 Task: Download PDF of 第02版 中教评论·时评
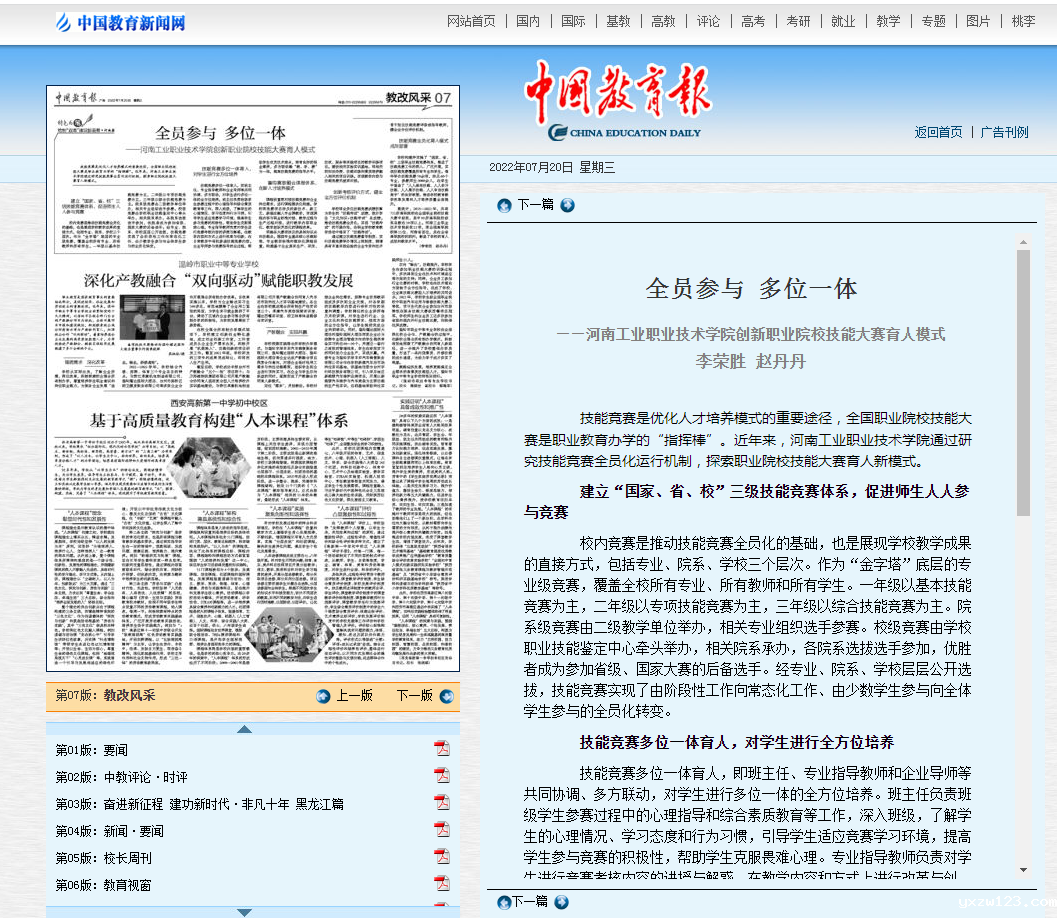tap(441, 776)
